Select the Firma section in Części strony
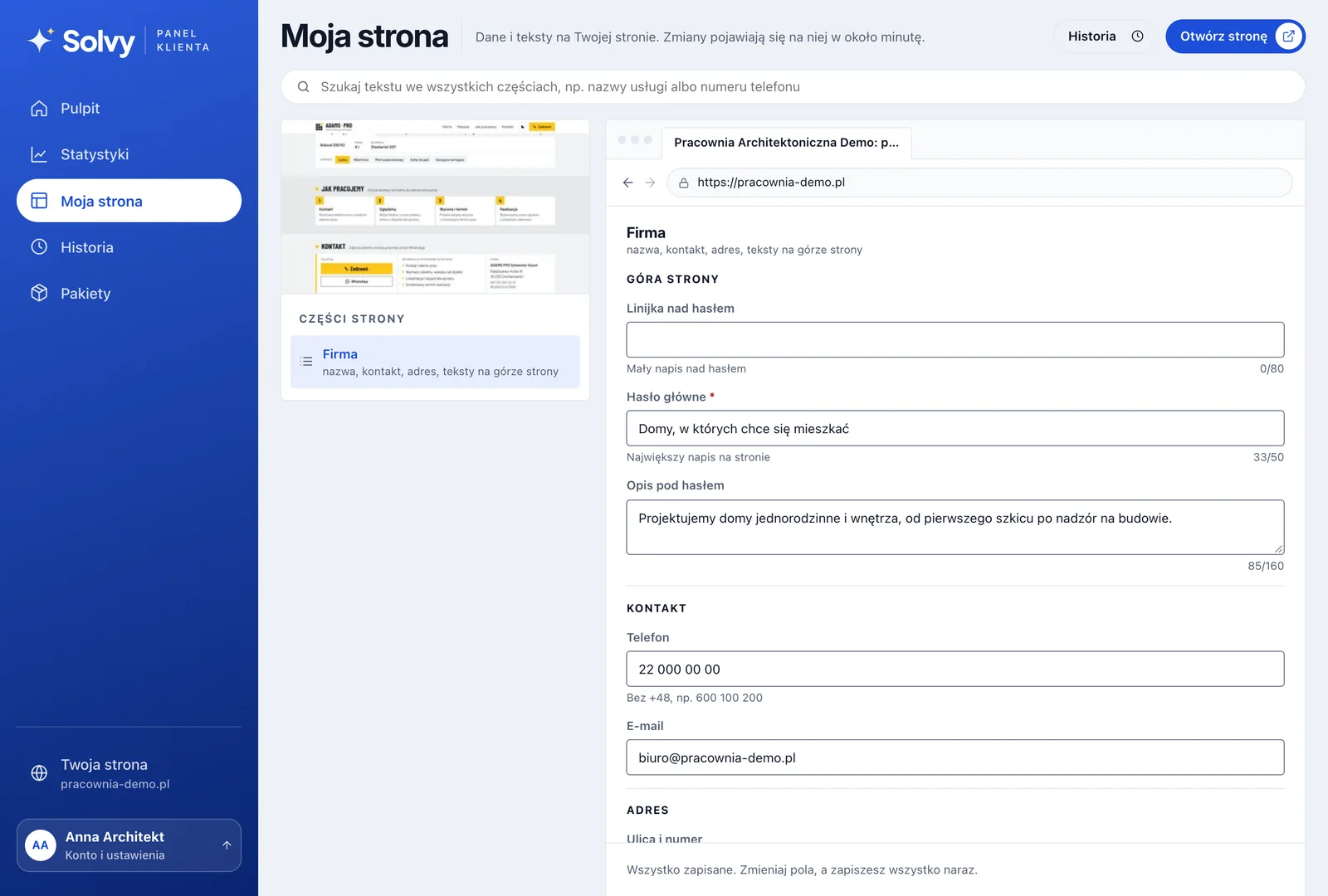 point(435,362)
